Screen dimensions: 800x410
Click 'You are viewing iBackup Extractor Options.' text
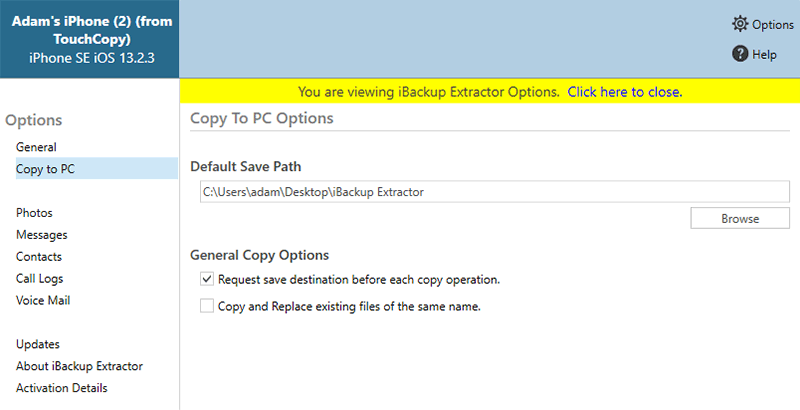coord(429,92)
